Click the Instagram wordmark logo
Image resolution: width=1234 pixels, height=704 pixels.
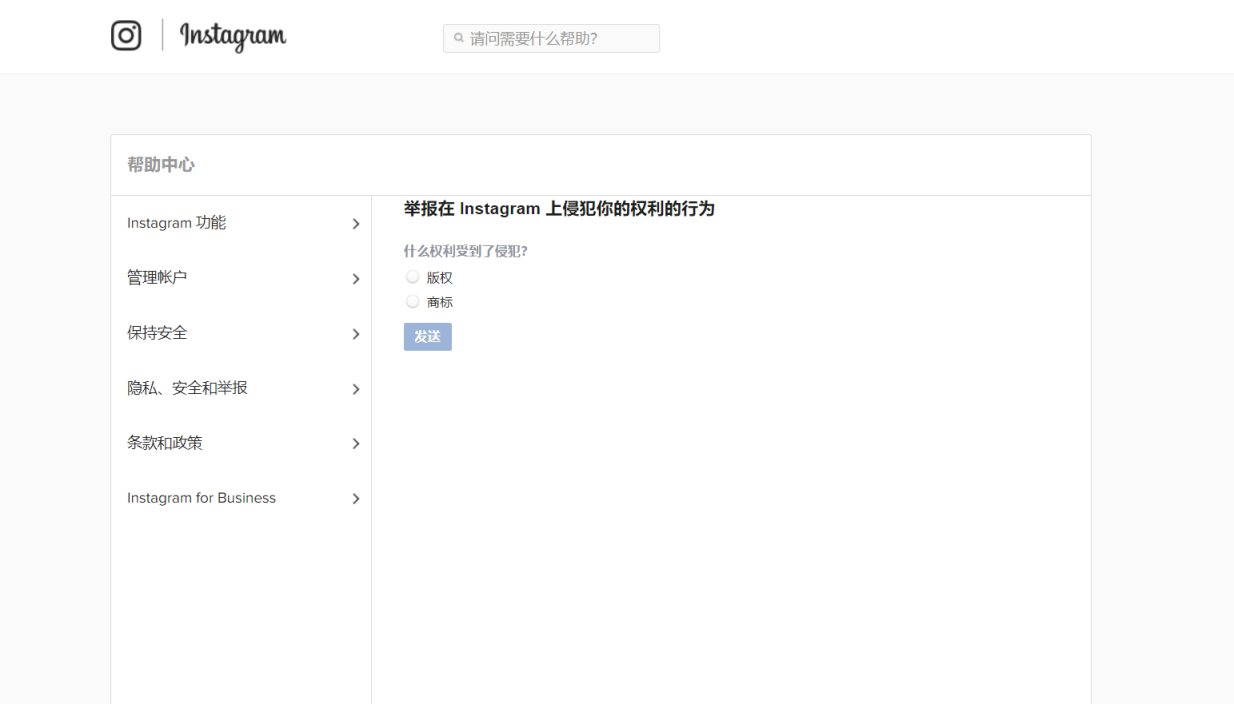(x=232, y=36)
